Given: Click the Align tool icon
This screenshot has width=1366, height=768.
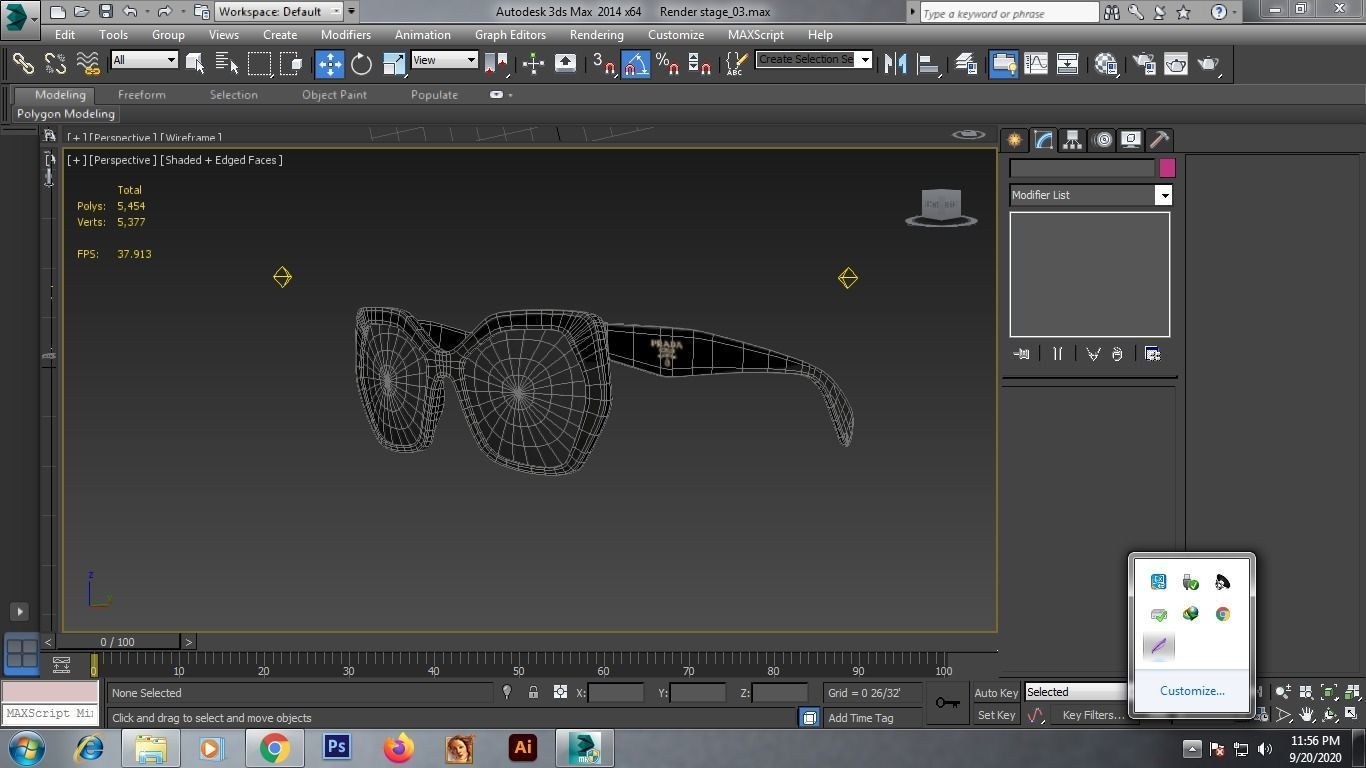Looking at the screenshot, I should click(928, 63).
